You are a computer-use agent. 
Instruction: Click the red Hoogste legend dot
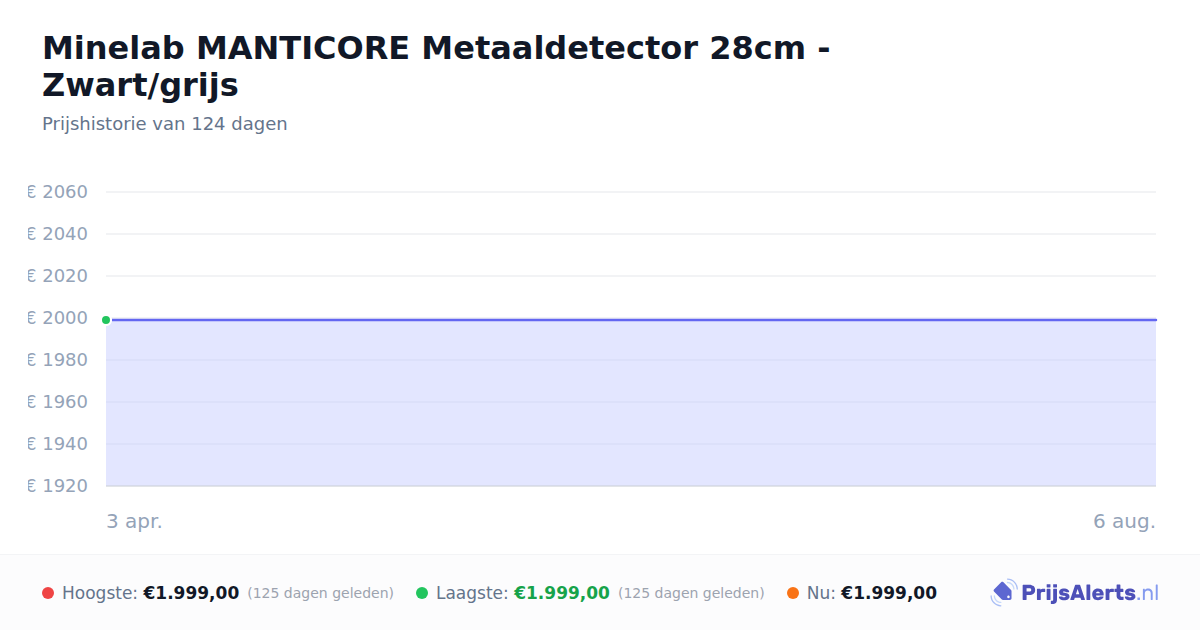pyautogui.click(x=48, y=593)
